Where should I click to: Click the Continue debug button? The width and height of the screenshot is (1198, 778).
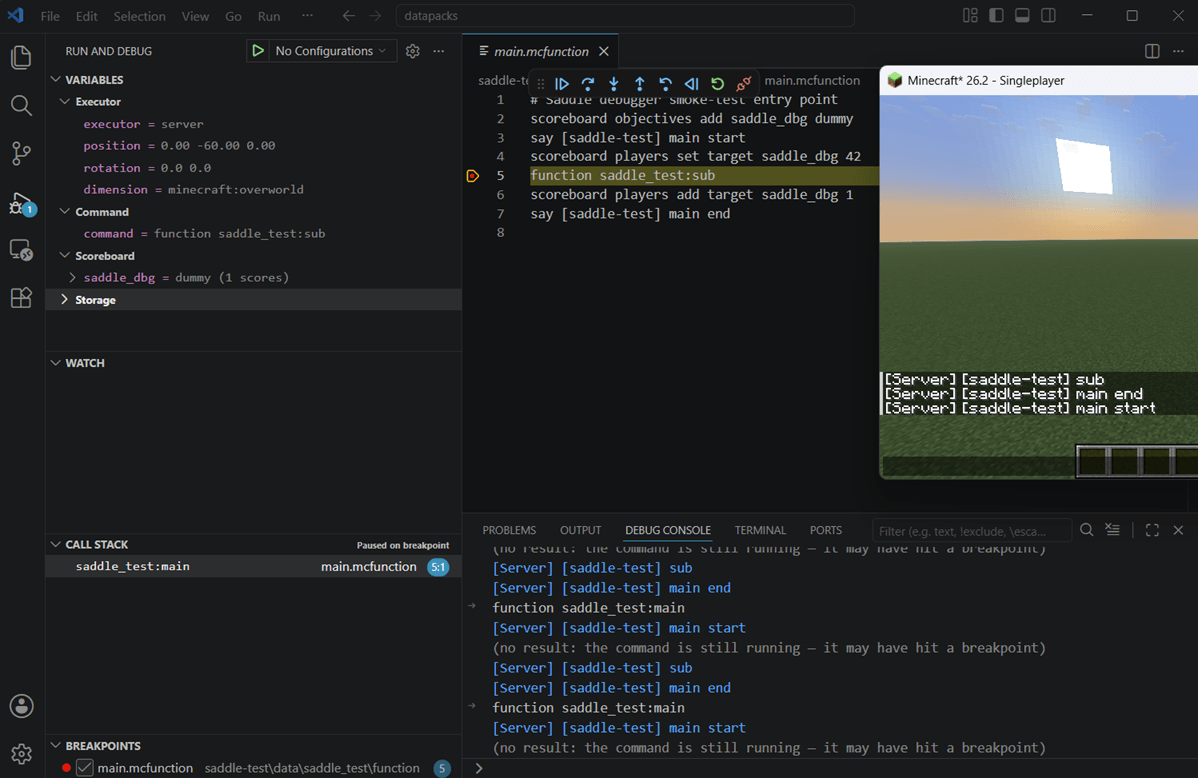coord(562,84)
